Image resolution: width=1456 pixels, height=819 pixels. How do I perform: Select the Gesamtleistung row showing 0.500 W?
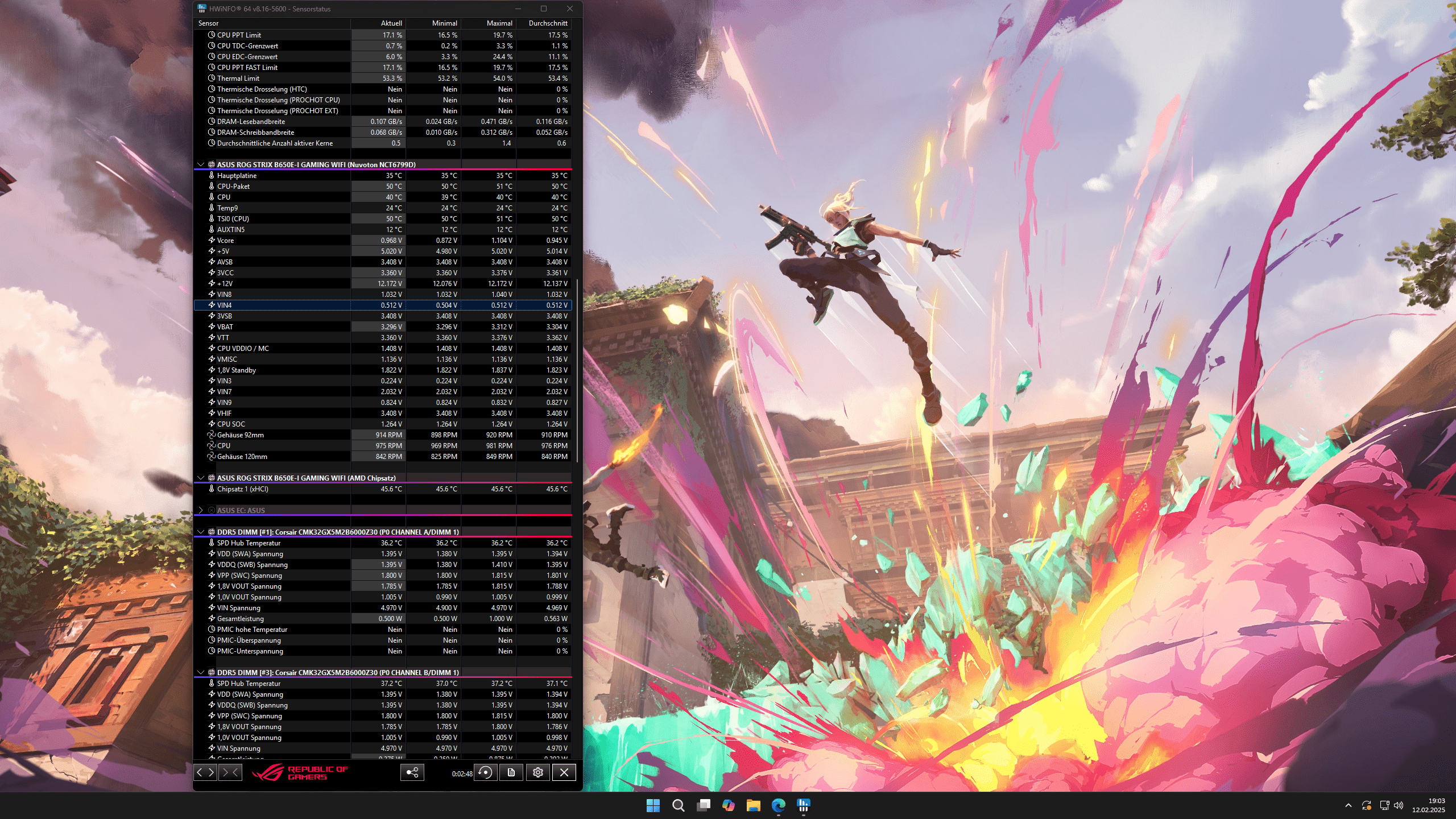[383, 618]
